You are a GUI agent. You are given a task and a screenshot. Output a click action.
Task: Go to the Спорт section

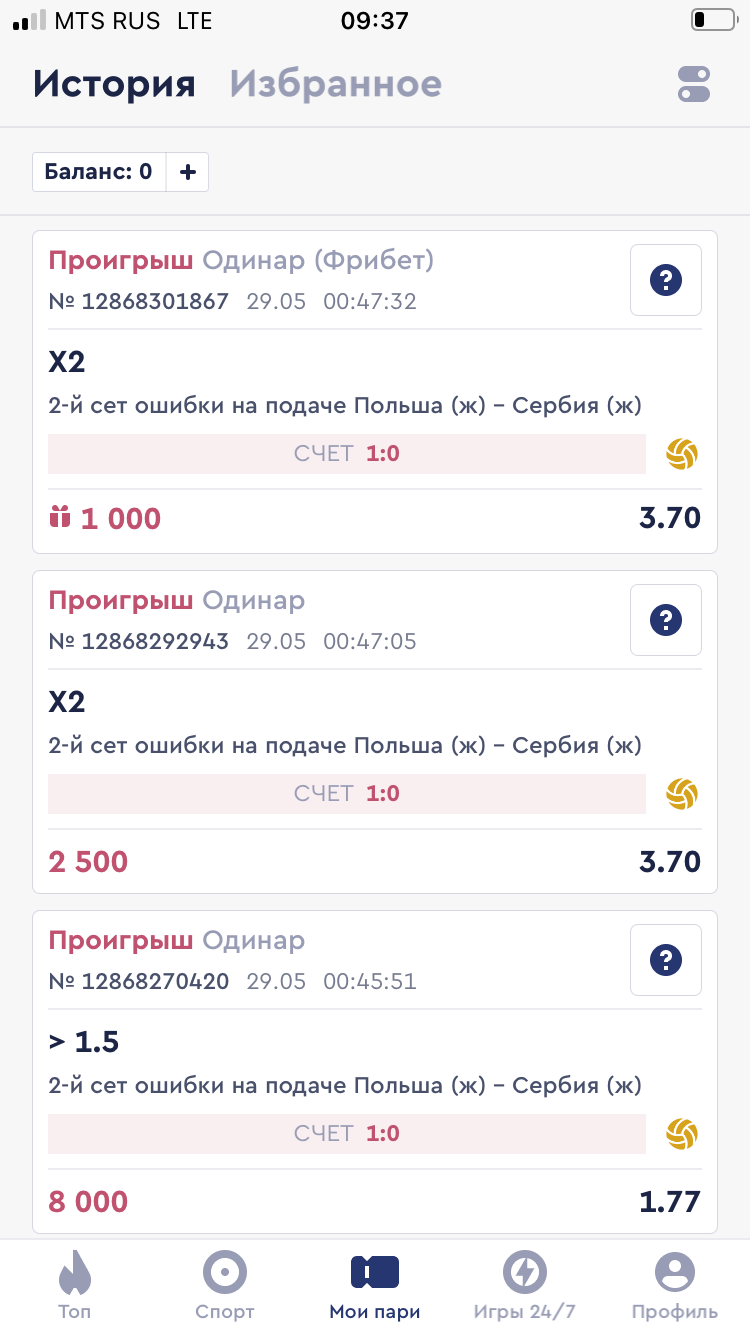coord(225,1284)
